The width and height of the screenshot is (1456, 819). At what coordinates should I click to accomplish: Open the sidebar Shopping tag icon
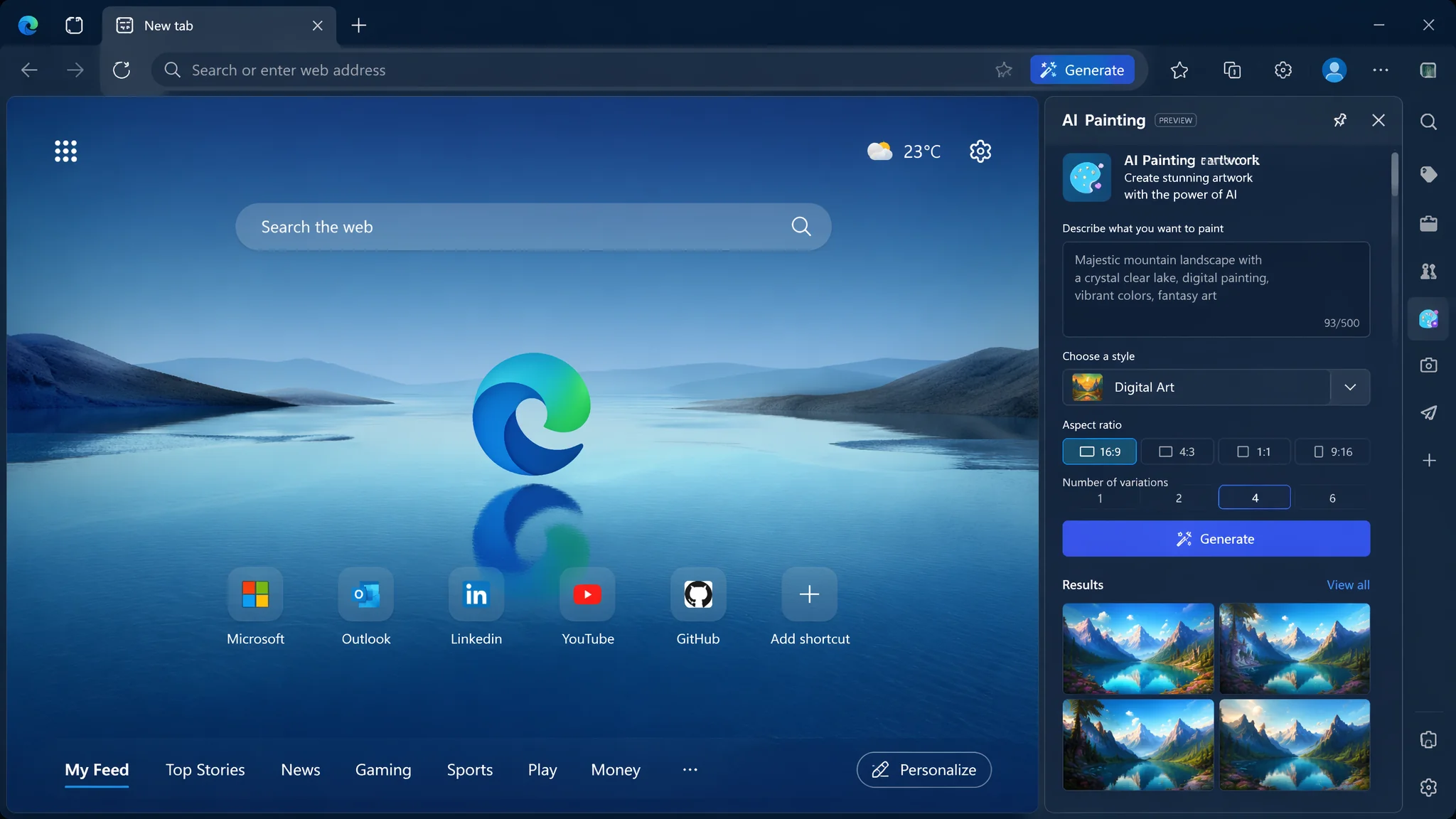(x=1428, y=174)
